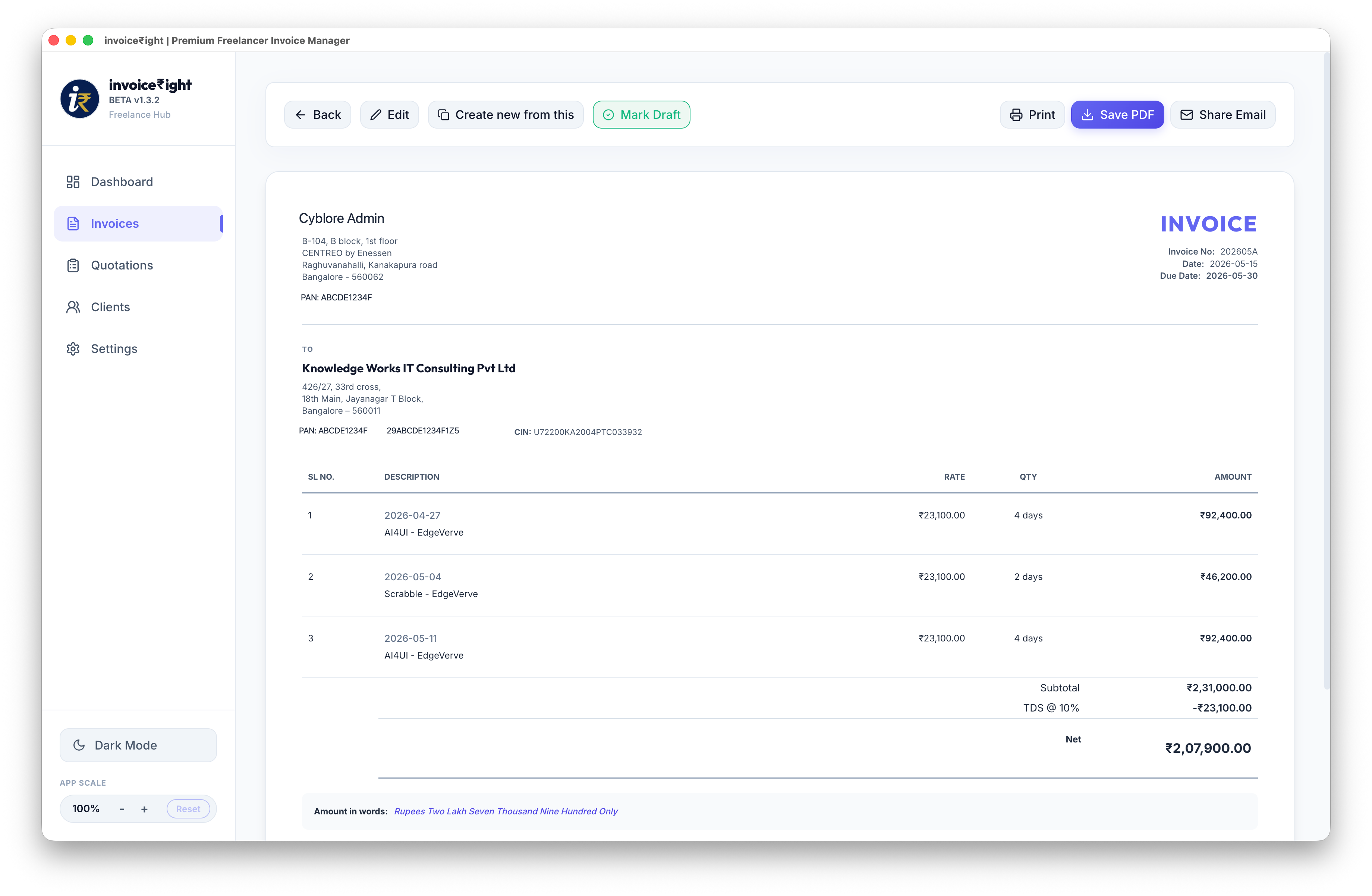The image size is (1372, 896).
Task: Open the Dashboard section
Action: pyautogui.click(x=138, y=182)
